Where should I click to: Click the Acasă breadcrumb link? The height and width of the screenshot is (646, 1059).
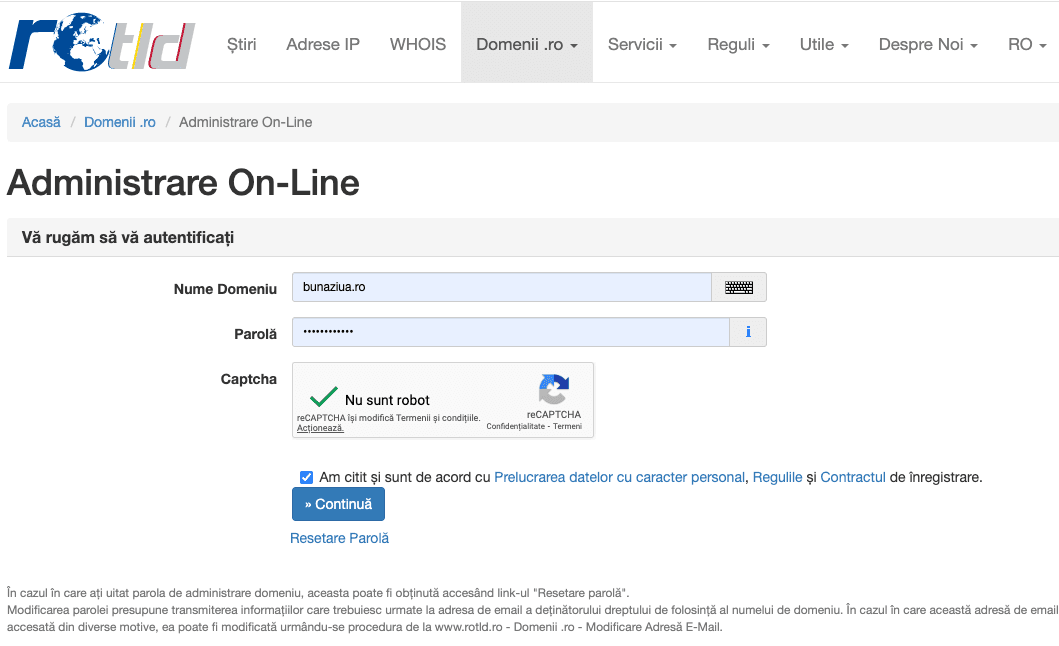[x=41, y=122]
